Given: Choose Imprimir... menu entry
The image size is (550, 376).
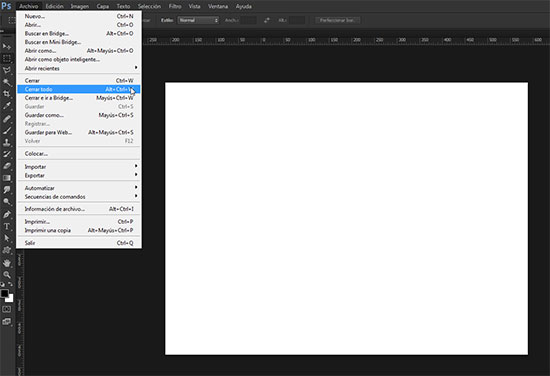Looking at the screenshot, I should click(x=79, y=222).
